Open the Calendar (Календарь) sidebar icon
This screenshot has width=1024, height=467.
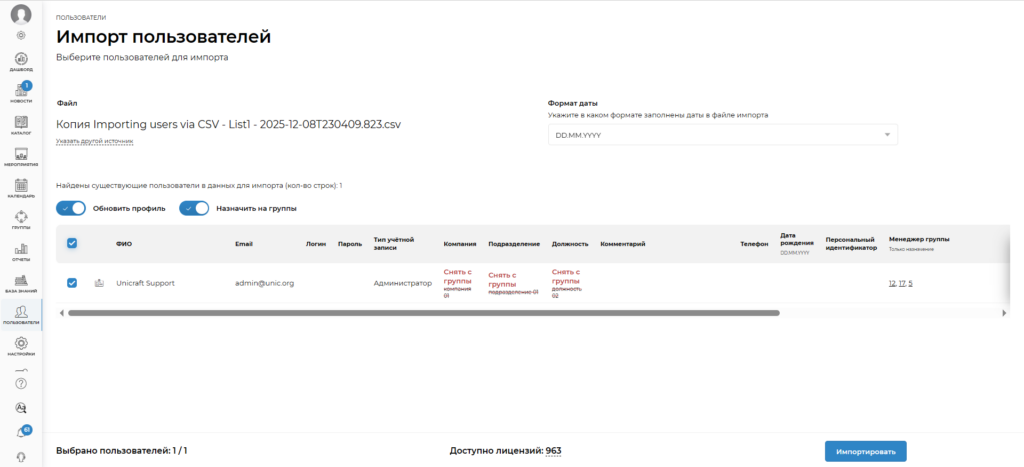tap(21, 188)
